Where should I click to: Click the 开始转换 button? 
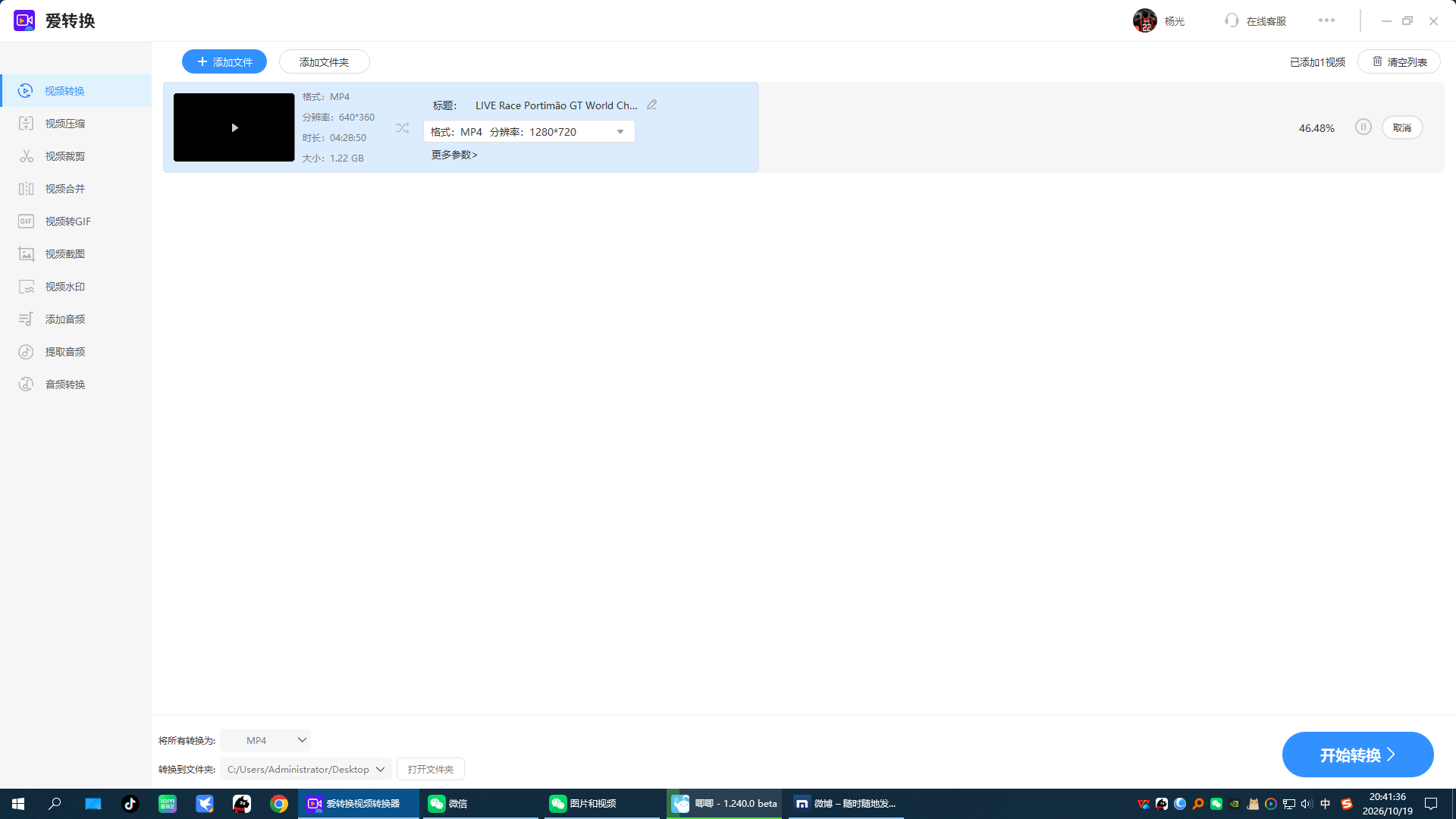tap(1357, 755)
